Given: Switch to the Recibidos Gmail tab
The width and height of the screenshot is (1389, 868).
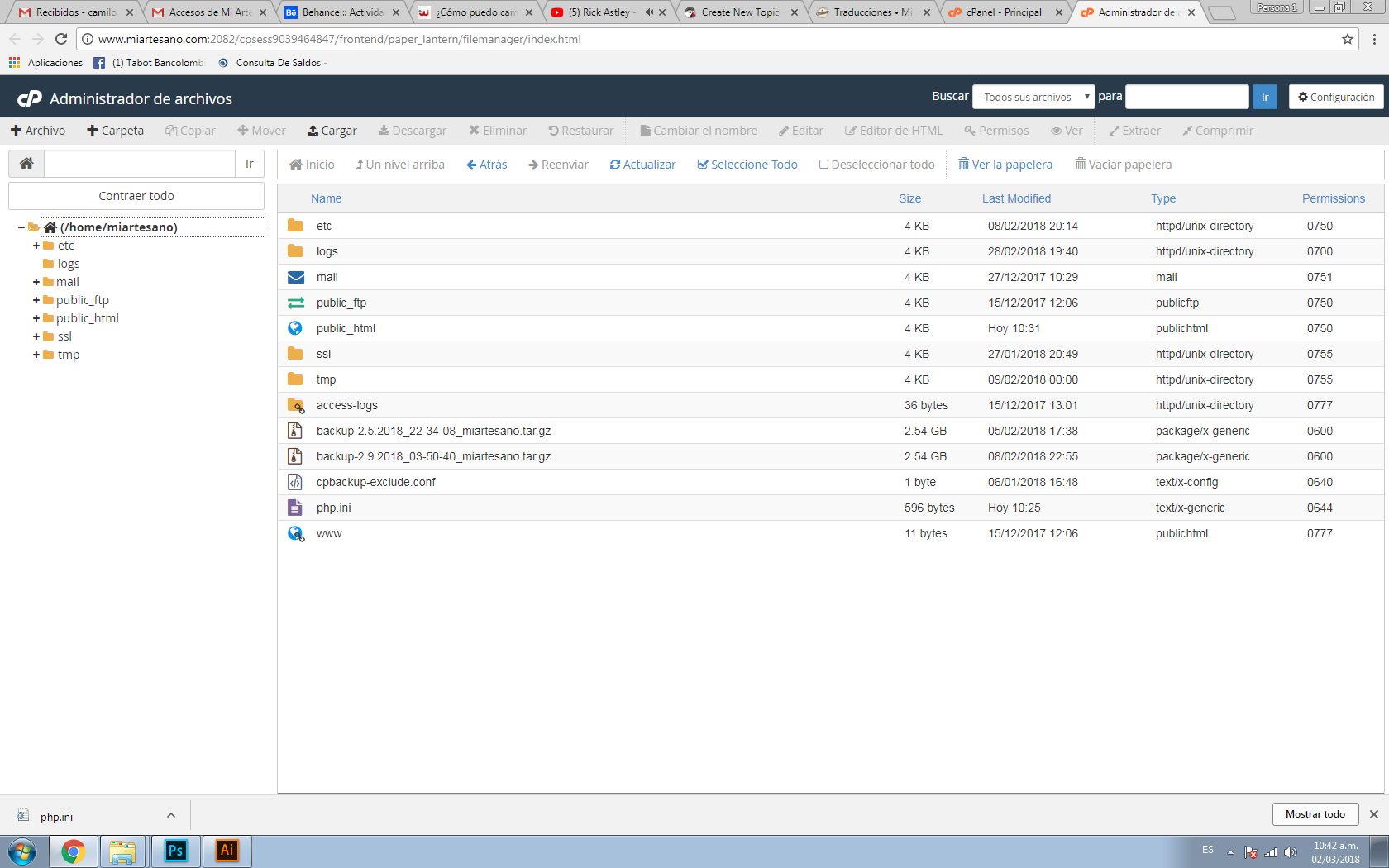Looking at the screenshot, I should (x=74, y=12).
